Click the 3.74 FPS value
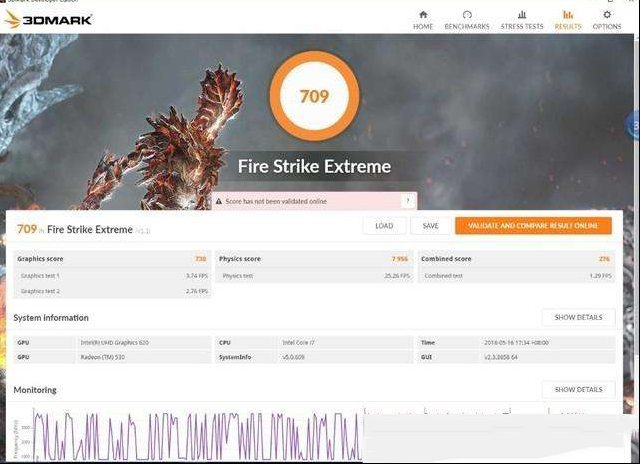This screenshot has width=640, height=464. coord(197,276)
